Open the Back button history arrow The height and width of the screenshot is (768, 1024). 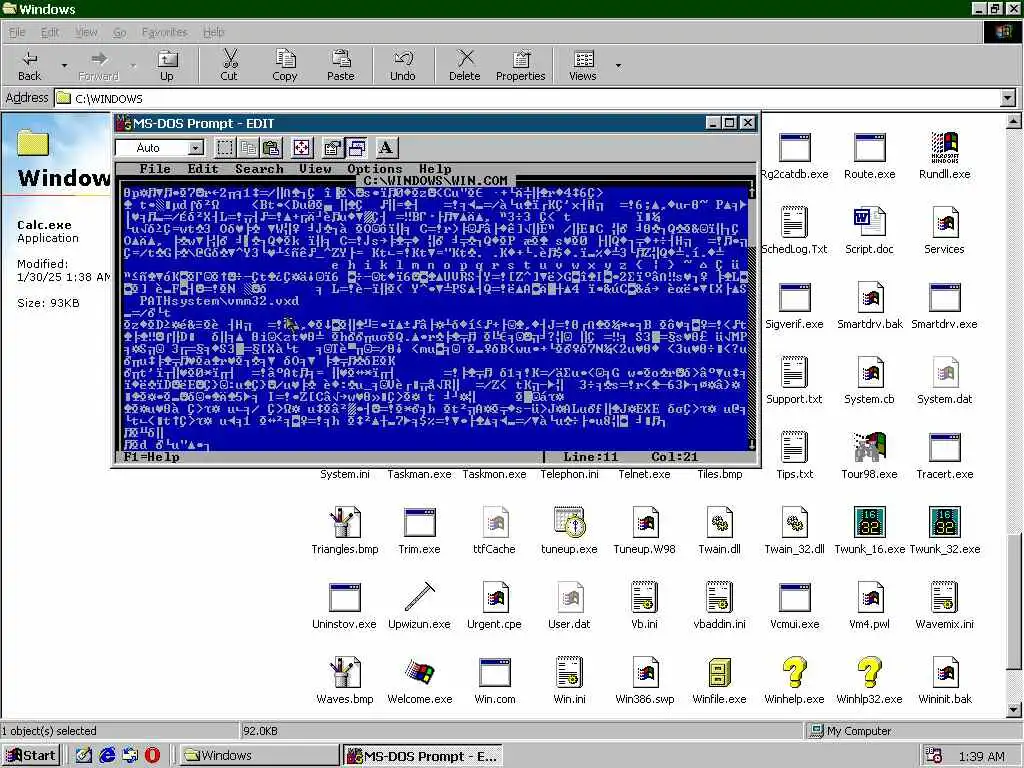(64, 66)
